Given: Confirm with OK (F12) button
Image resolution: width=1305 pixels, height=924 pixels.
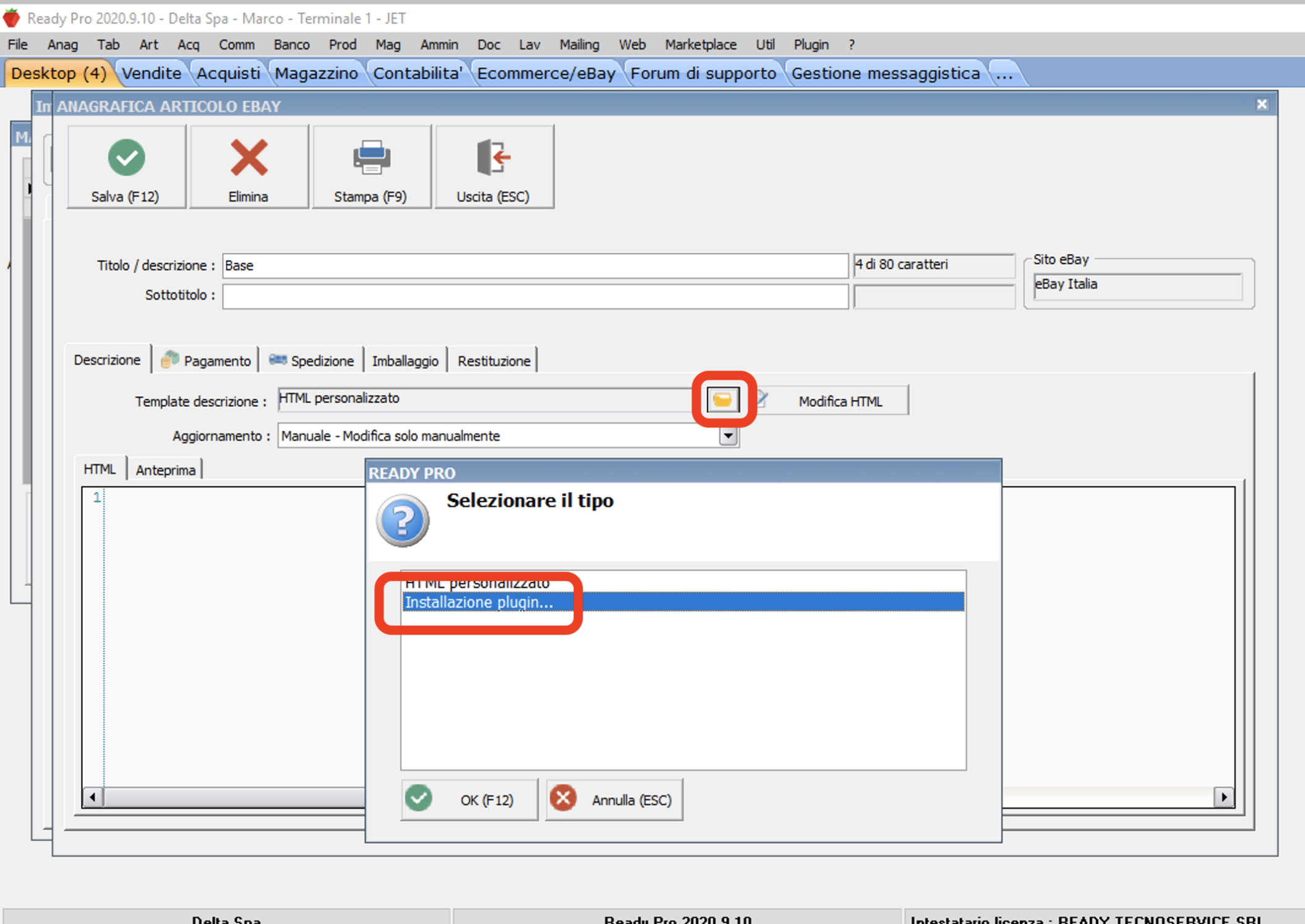Looking at the screenshot, I should [x=469, y=800].
